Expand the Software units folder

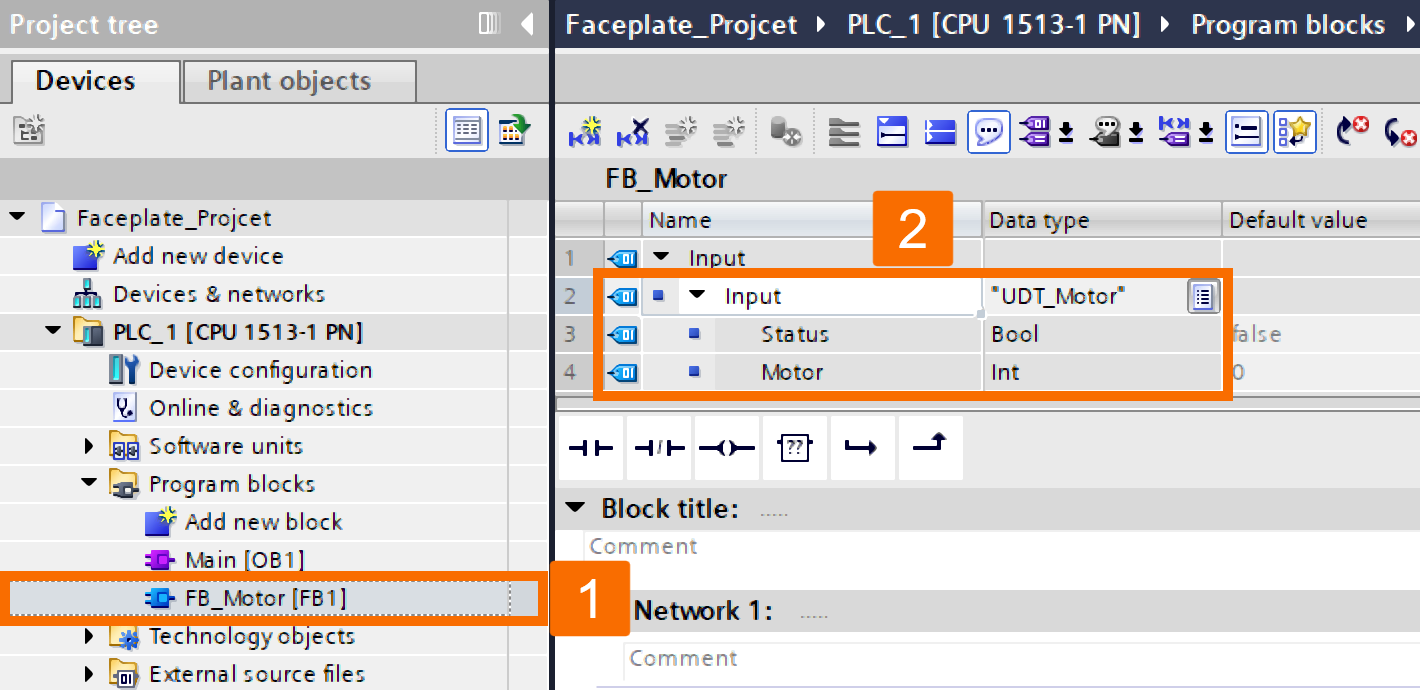click(88, 445)
